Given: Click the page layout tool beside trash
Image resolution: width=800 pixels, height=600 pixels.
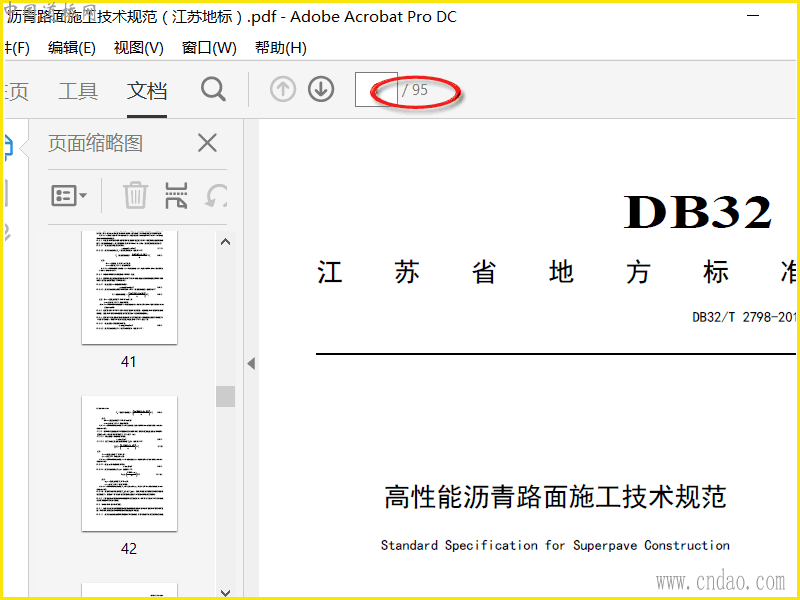Looking at the screenshot, I should (177, 195).
